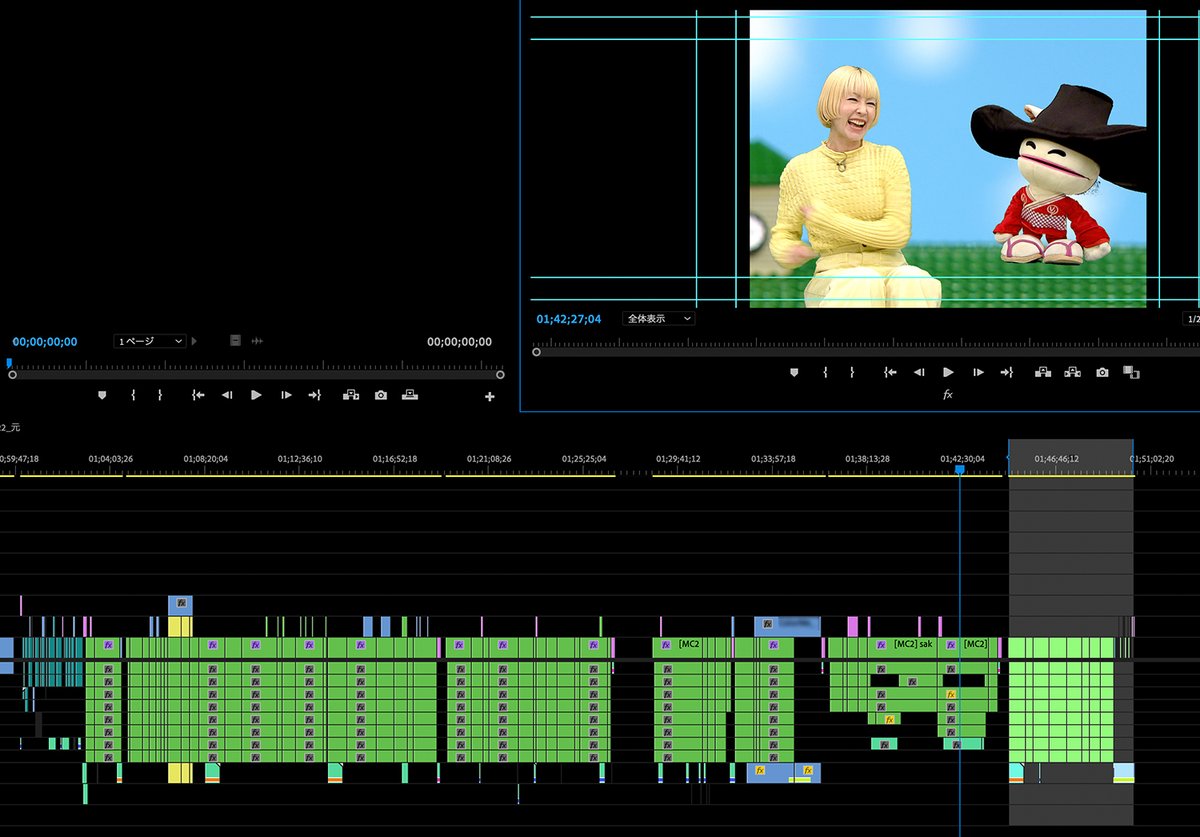Step forward one frame in Source monitor

pyautogui.click(x=286, y=395)
